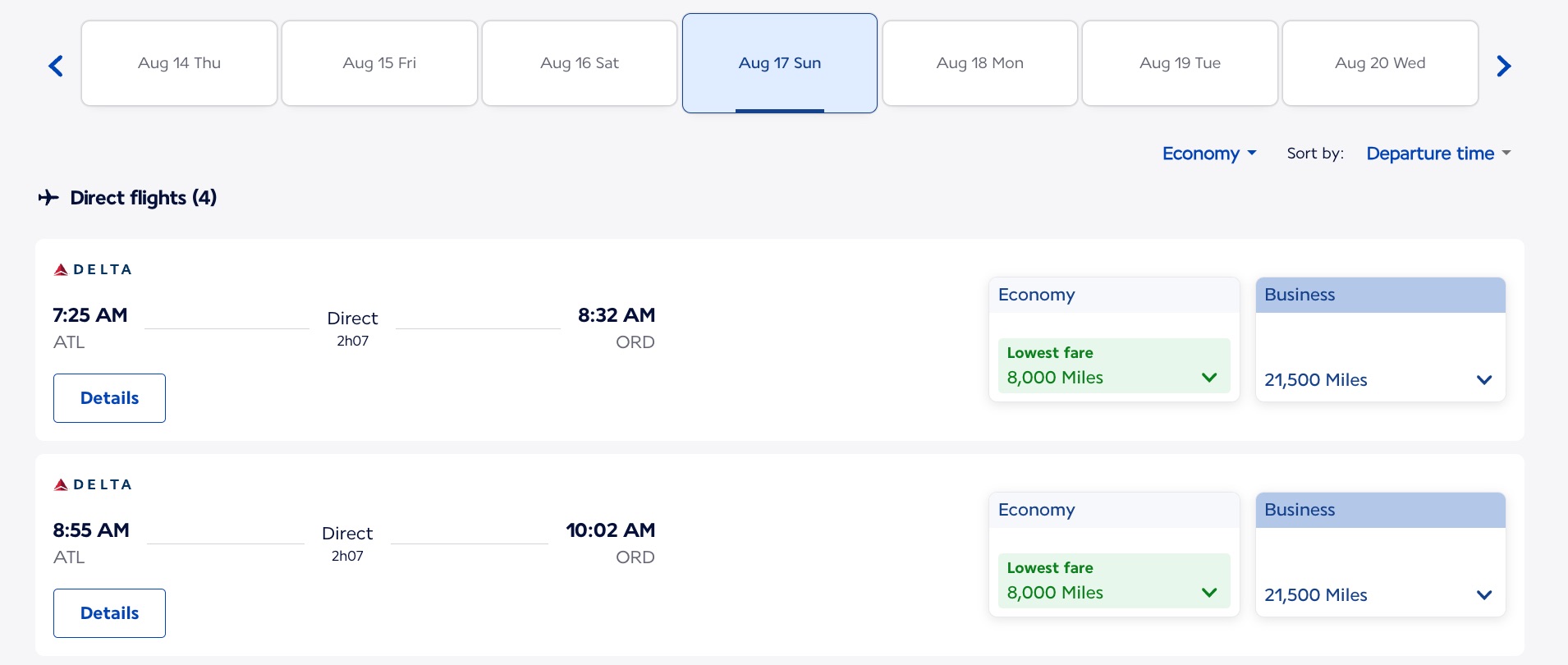Choose the Aug 18 Mon date tab
The image size is (1568, 665).
click(x=979, y=63)
